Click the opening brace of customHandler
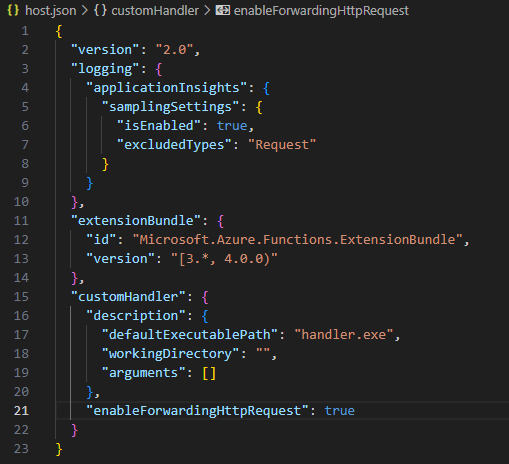The height and width of the screenshot is (464, 509). (x=205, y=297)
